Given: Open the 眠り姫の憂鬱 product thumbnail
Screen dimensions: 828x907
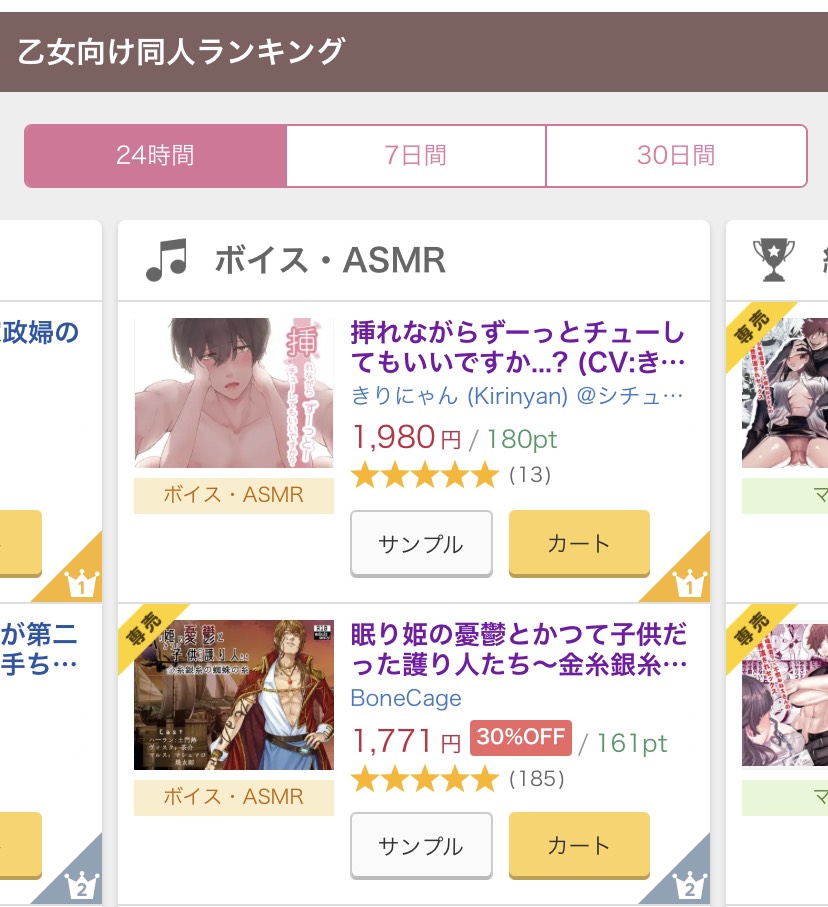Looking at the screenshot, I should coord(234,695).
